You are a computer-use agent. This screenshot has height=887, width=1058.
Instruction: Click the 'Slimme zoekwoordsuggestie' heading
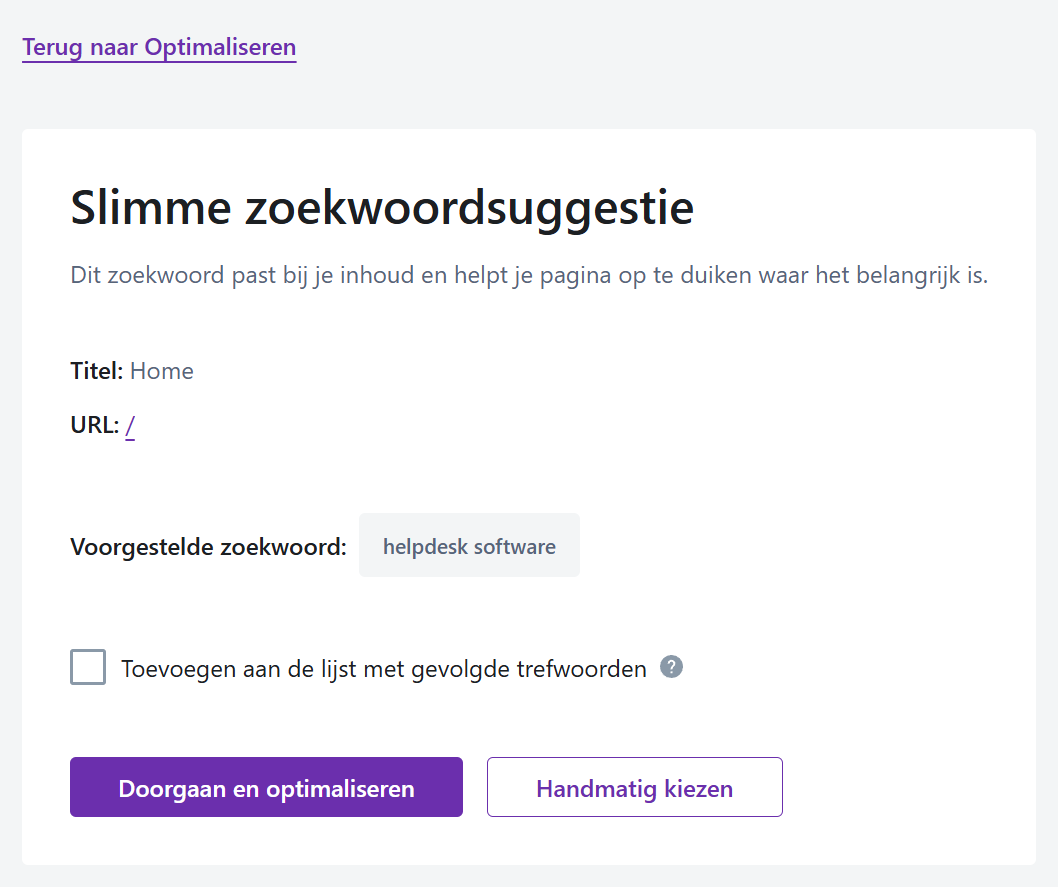tap(380, 208)
